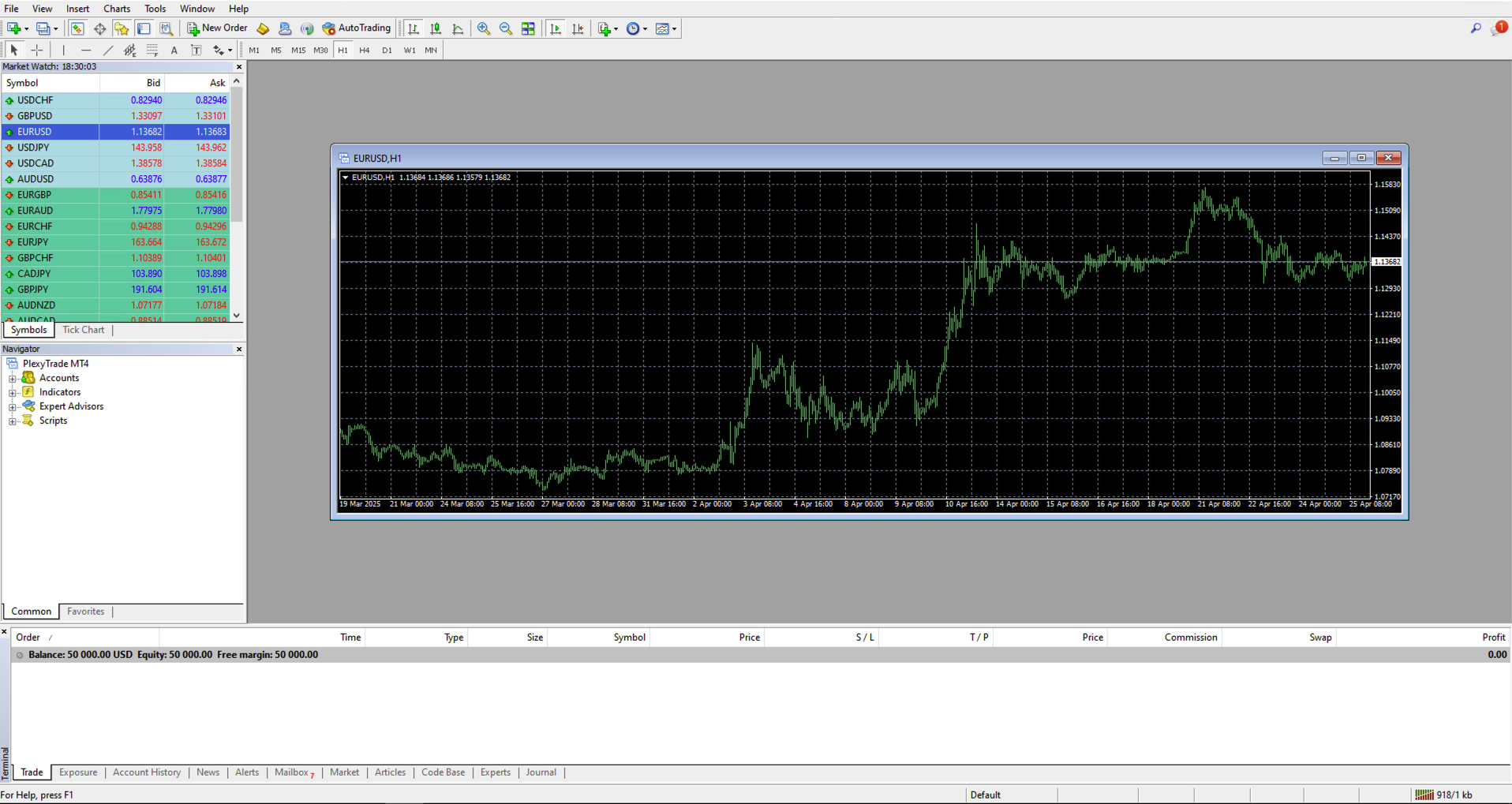Select the Equidistant Channel tool
Image resolution: width=1512 pixels, height=804 pixels.
pyautogui.click(x=130, y=50)
